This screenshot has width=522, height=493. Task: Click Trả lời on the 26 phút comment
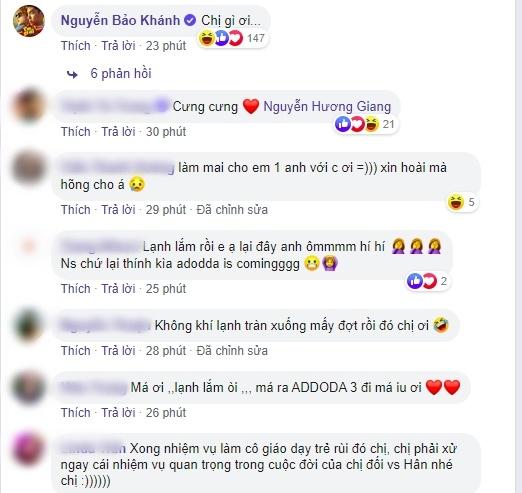(118, 413)
